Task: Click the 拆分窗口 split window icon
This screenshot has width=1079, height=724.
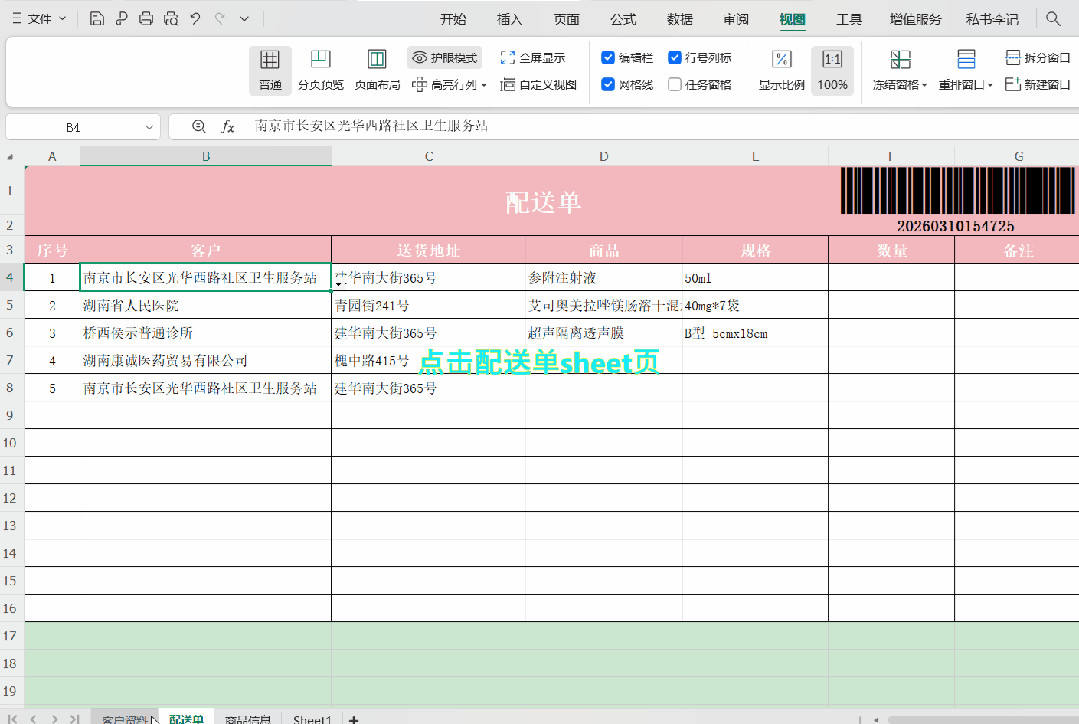Action: 1012,58
